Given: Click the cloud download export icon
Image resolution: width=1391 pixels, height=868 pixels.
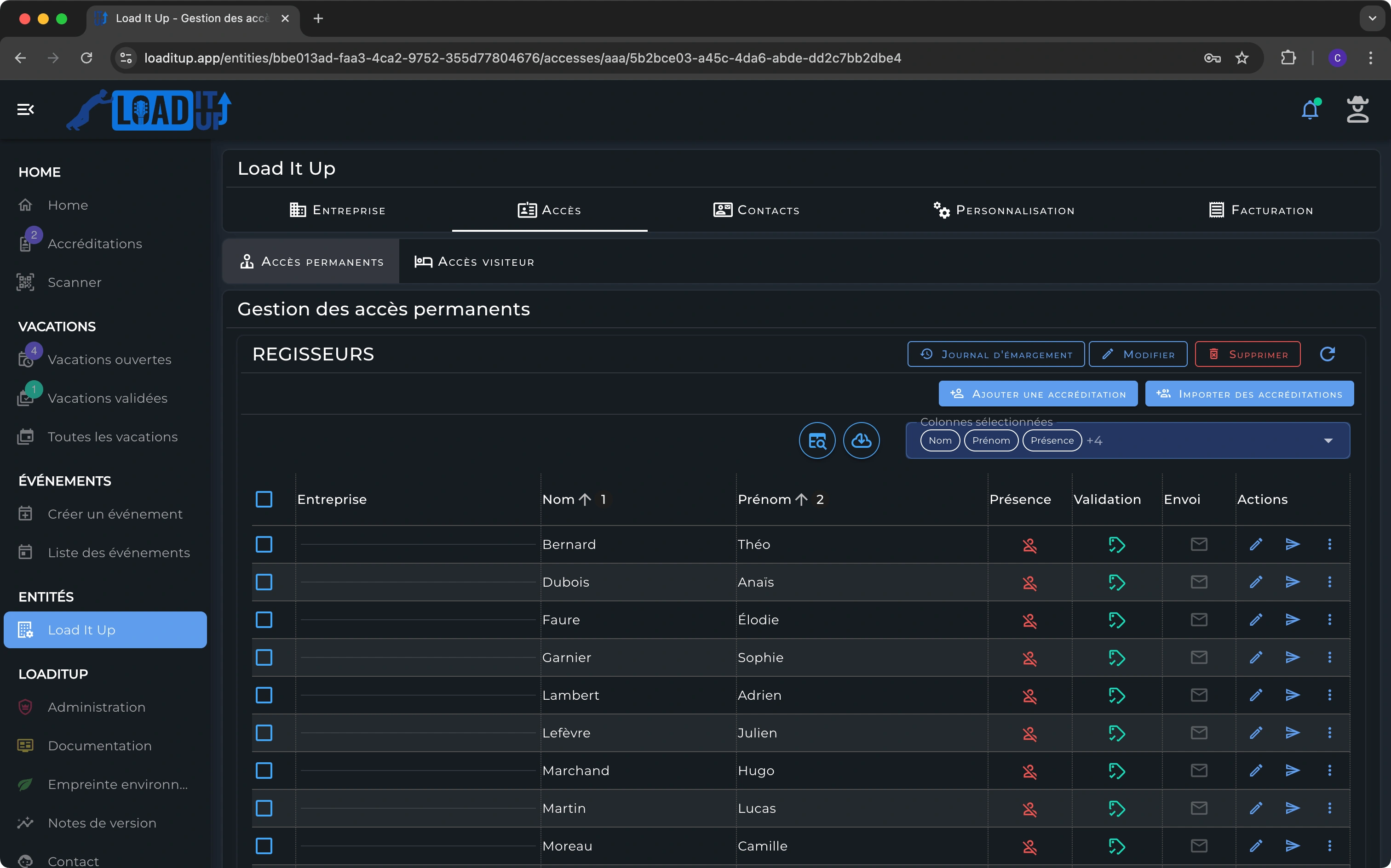Looking at the screenshot, I should click(861, 440).
